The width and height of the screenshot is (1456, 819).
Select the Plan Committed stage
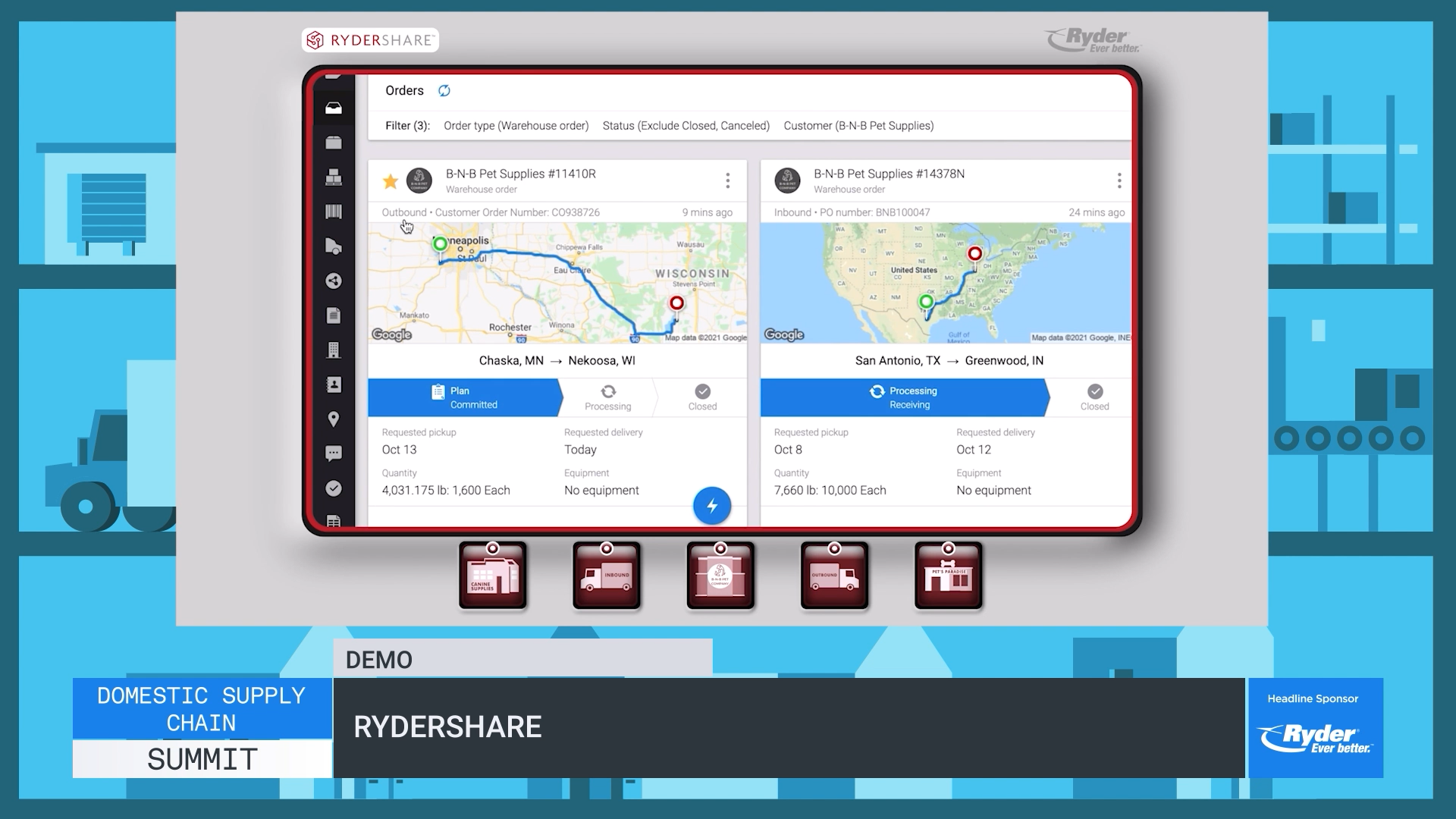(x=464, y=398)
